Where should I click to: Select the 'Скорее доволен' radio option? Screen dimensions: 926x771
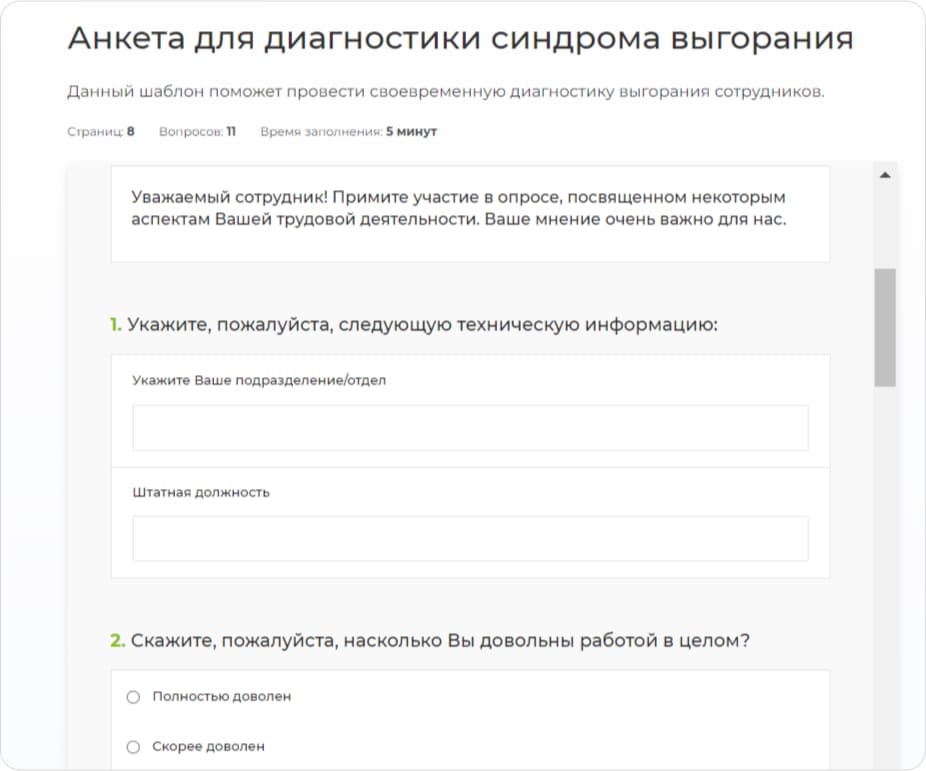pyautogui.click(x=133, y=747)
